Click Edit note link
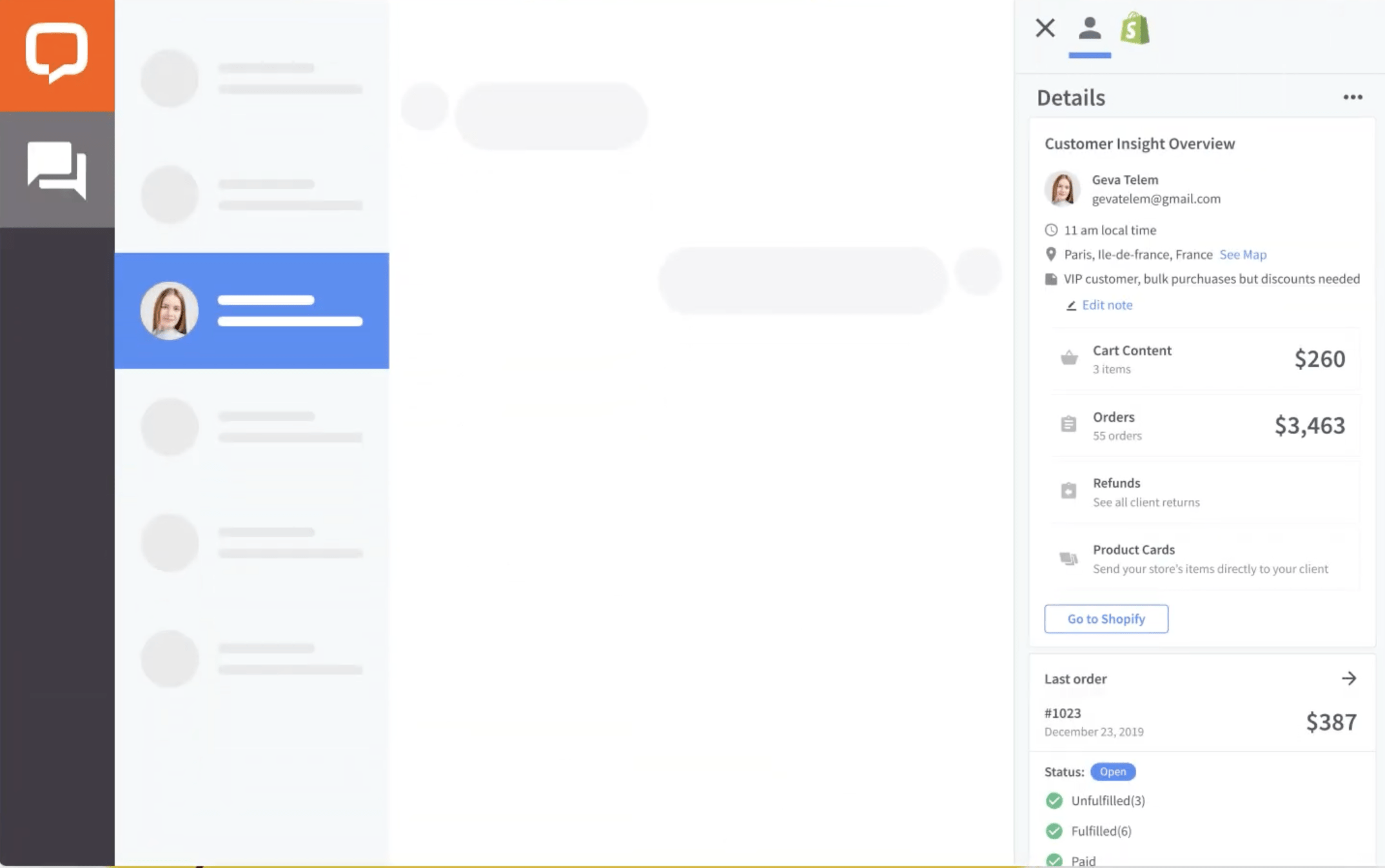Image resolution: width=1385 pixels, height=868 pixels. [1107, 304]
